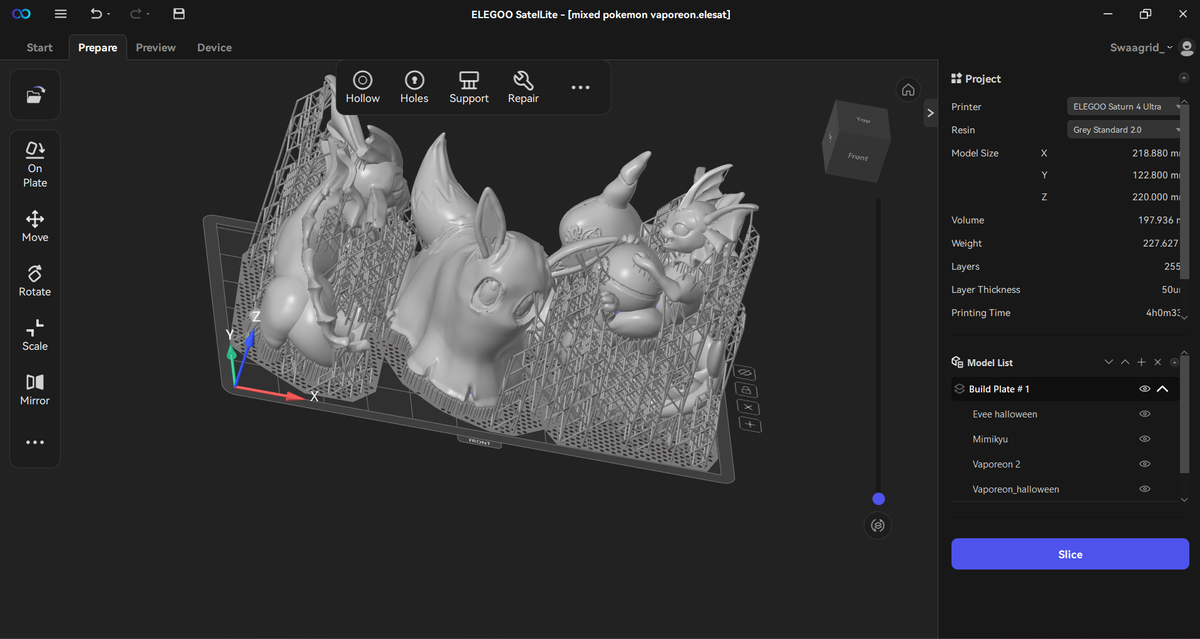The height and width of the screenshot is (639, 1200).
Task: Switch to the Preview tab
Action: click(156, 47)
